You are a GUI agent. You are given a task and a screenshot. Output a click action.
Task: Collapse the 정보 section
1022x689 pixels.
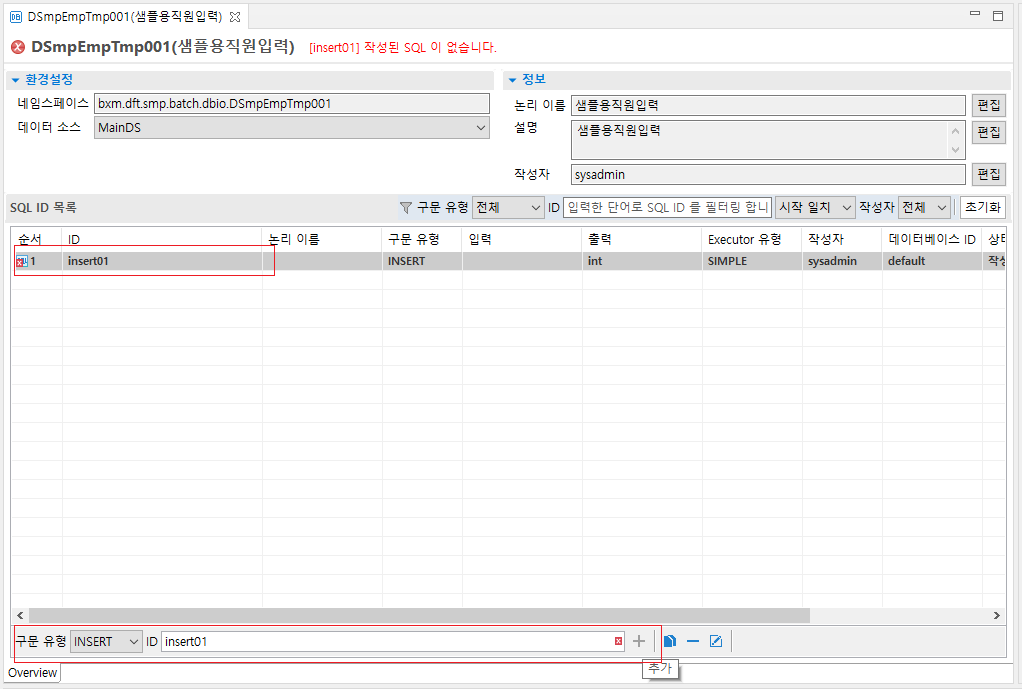510,79
